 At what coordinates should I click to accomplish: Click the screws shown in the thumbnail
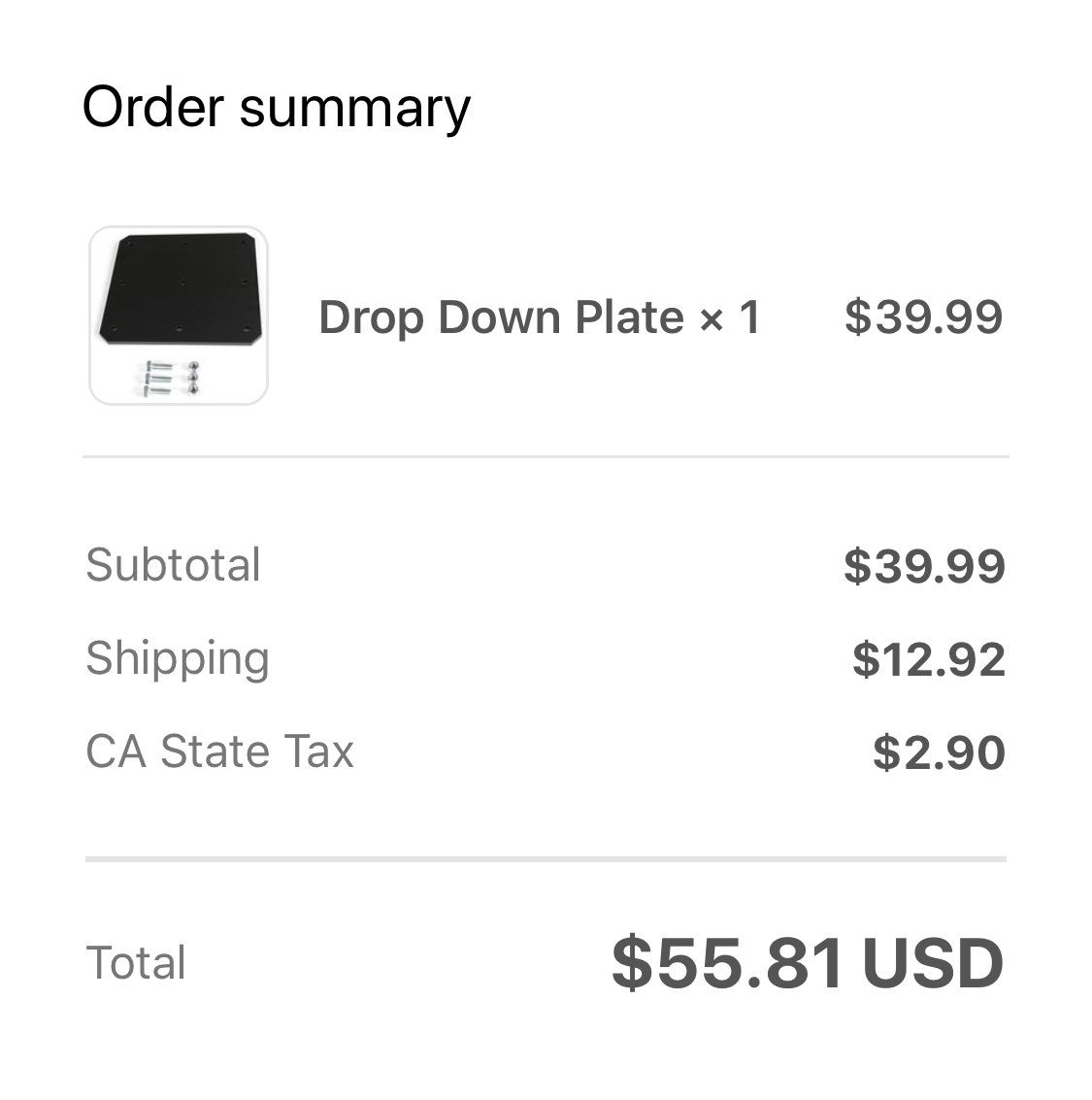click(x=158, y=378)
